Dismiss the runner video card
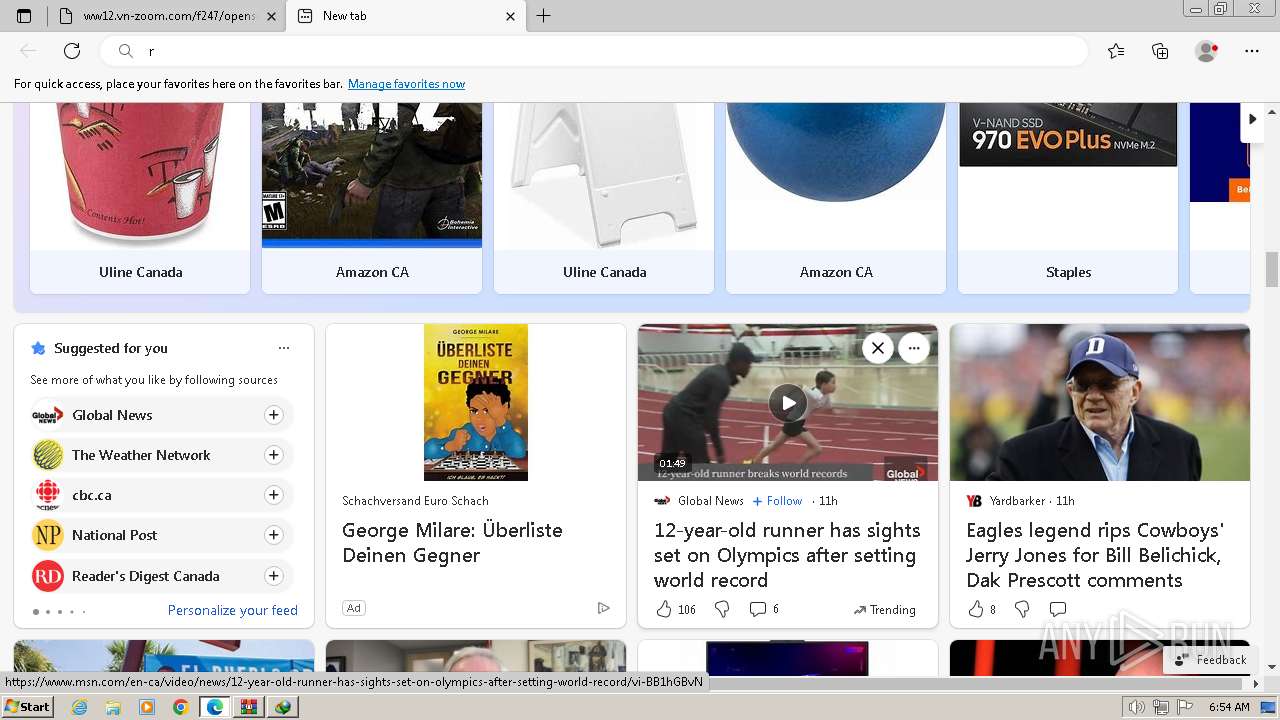 [x=877, y=348]
